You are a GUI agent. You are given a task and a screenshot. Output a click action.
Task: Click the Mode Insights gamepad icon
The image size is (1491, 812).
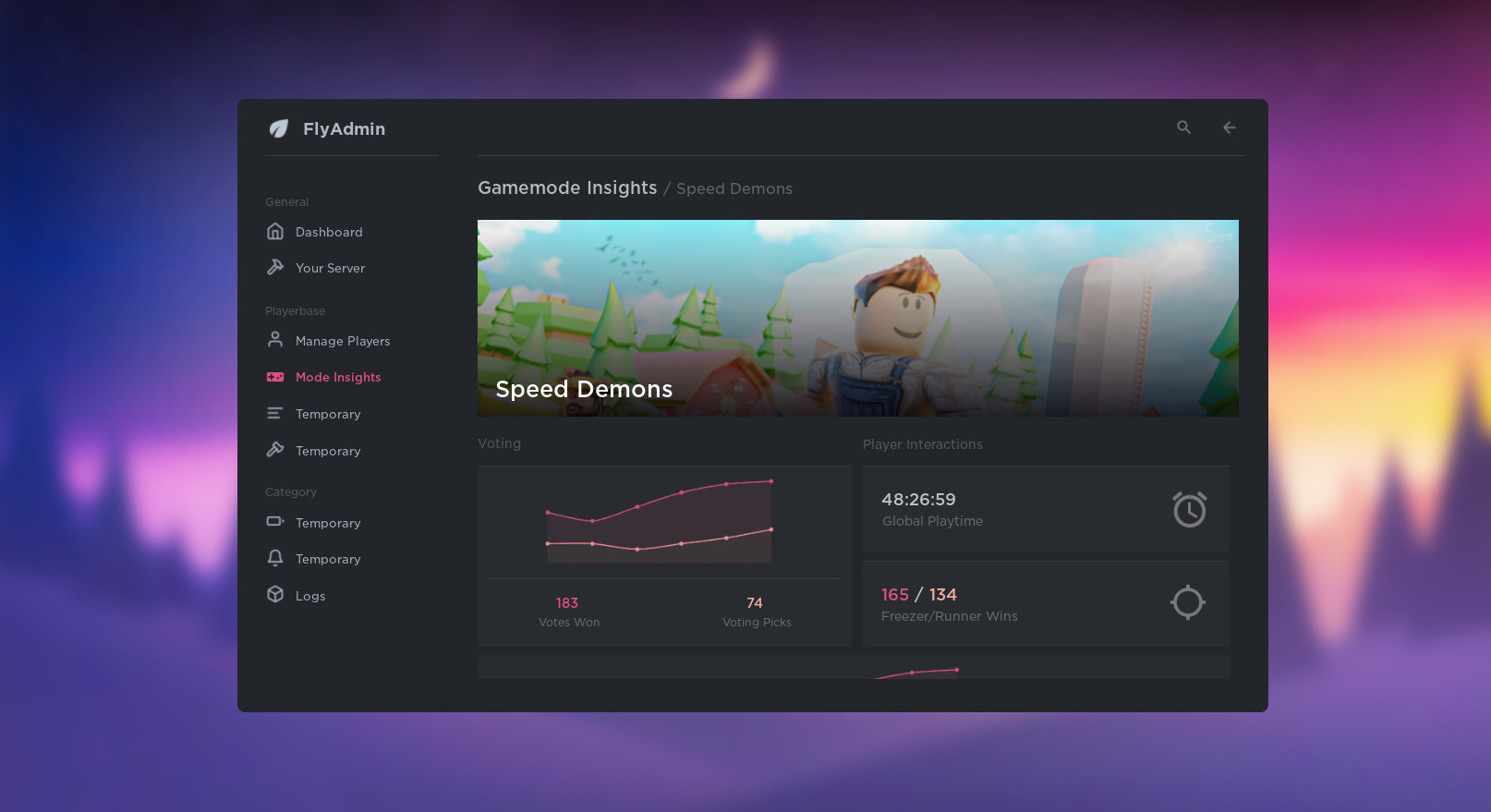[275, 377]
